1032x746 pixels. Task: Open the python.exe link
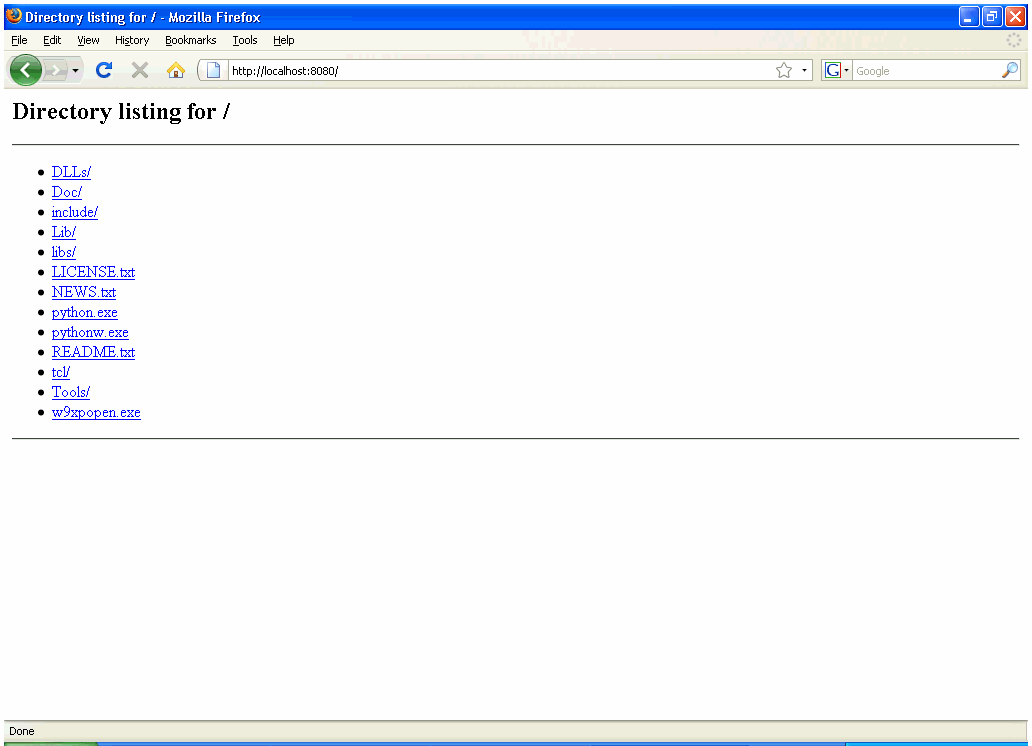(x=84, y=312)
